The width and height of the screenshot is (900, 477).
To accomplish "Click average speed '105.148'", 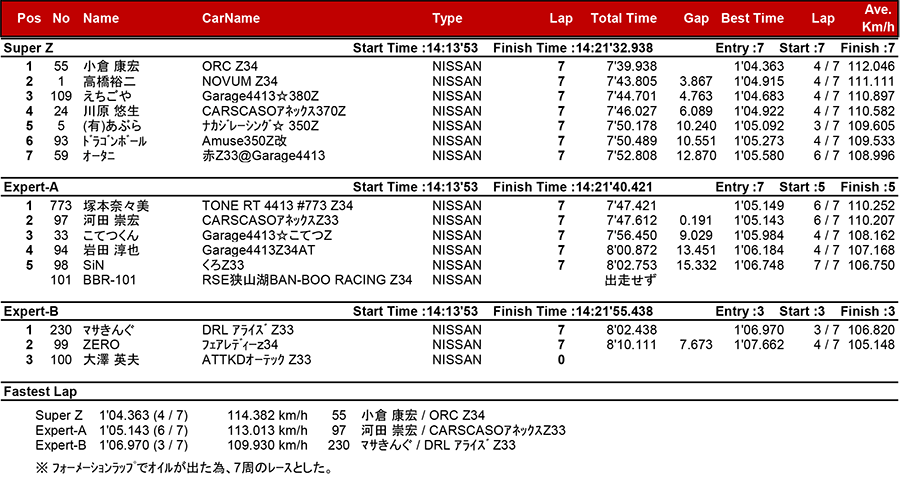I will pyautogui.click(x=871, y=345).
